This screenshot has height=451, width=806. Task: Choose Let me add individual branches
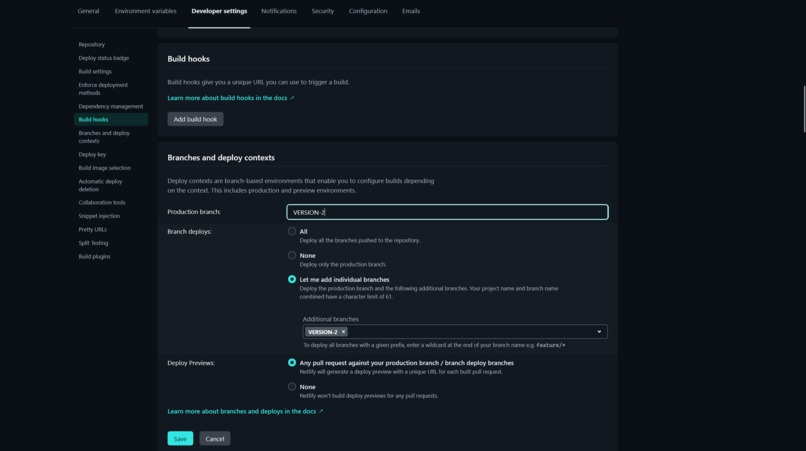pyautogui.click(x=292, y=279)
